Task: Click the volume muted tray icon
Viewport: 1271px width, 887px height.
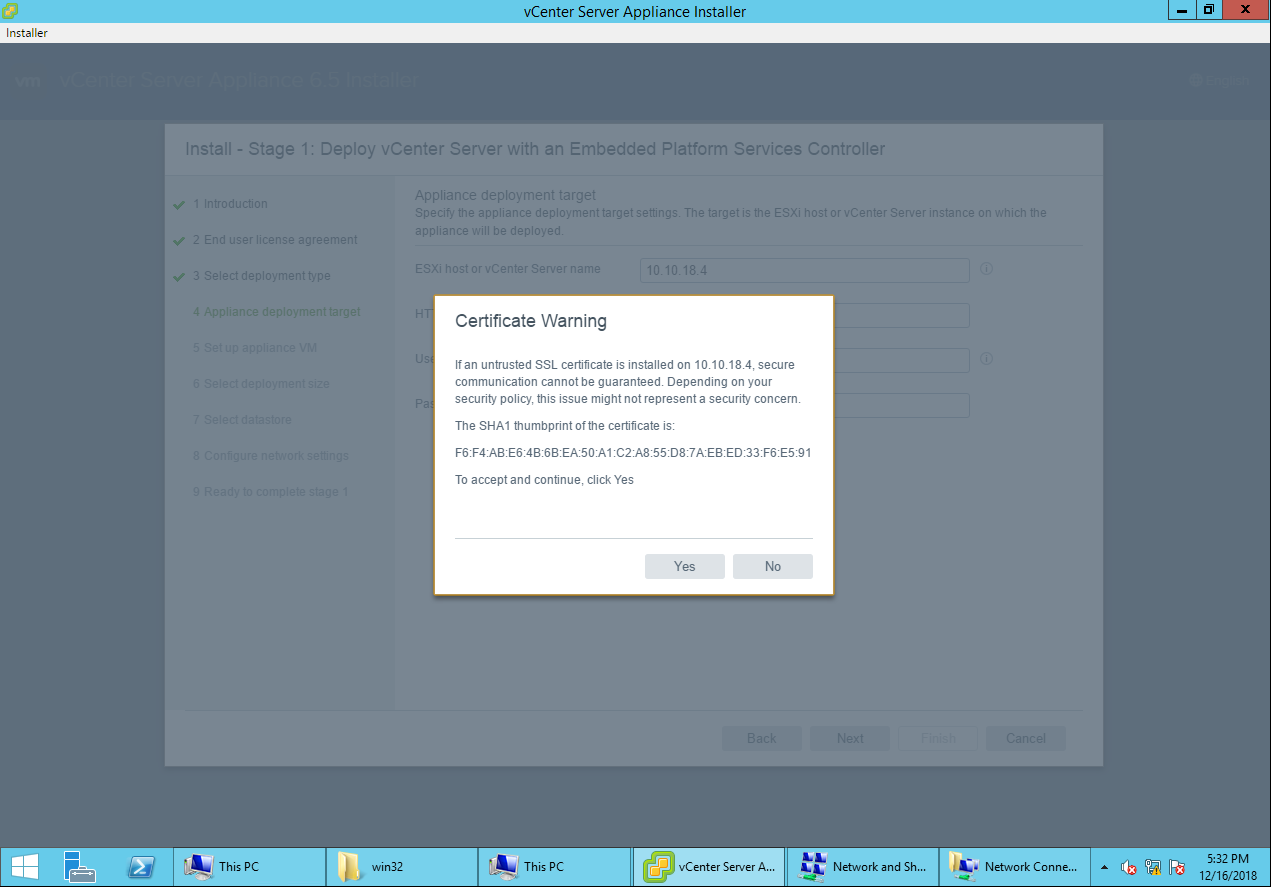Action: 1129,867
